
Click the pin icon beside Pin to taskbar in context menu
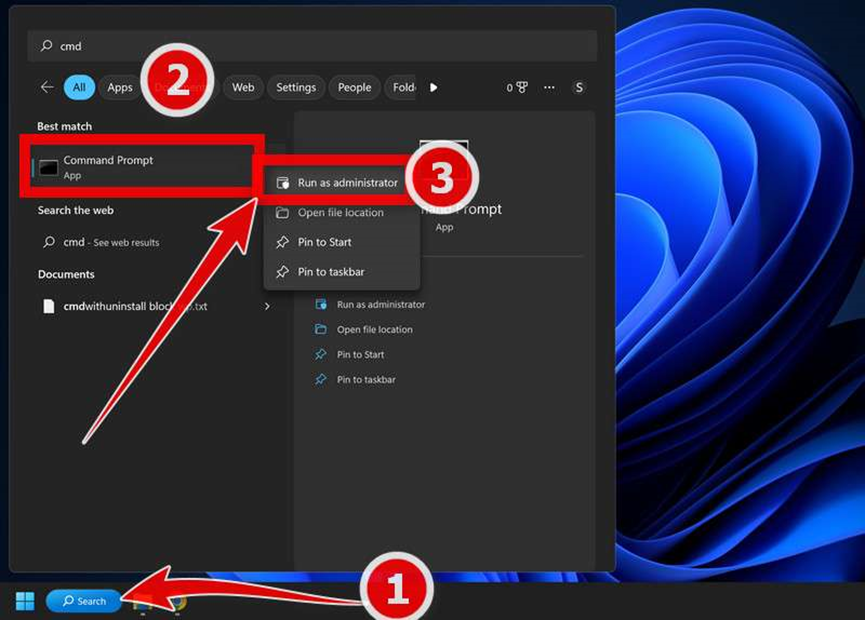point(282,272)
